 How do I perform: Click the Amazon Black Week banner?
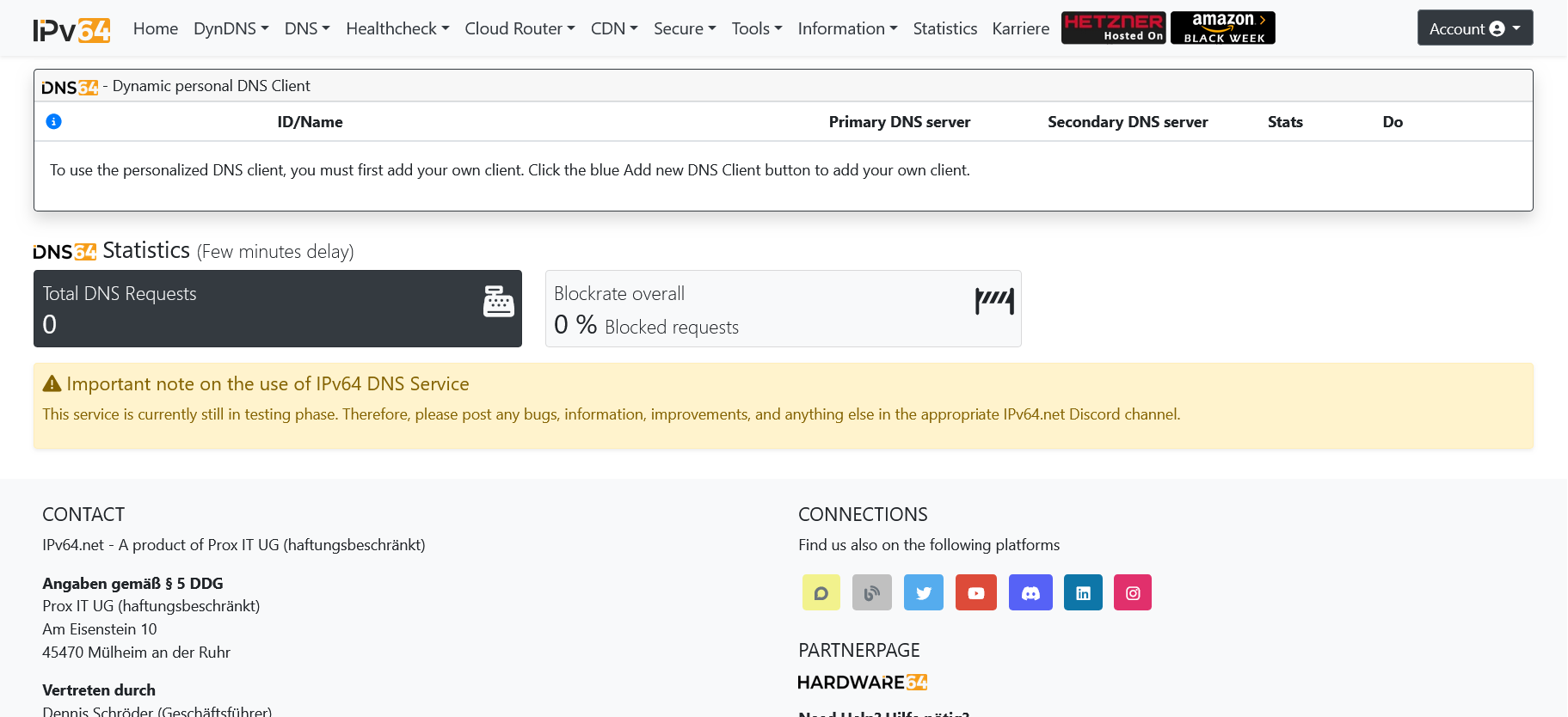click(1223, 28)
